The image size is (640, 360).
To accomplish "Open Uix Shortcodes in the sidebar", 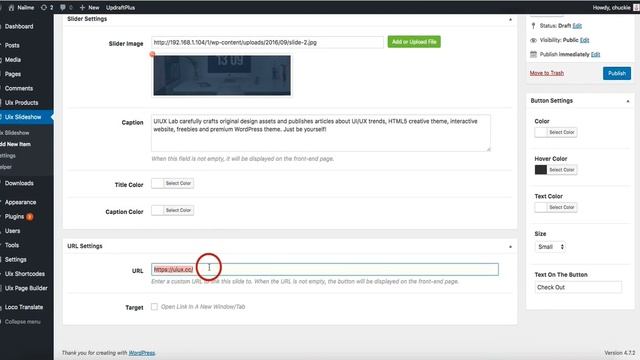I will click(24, 274).
